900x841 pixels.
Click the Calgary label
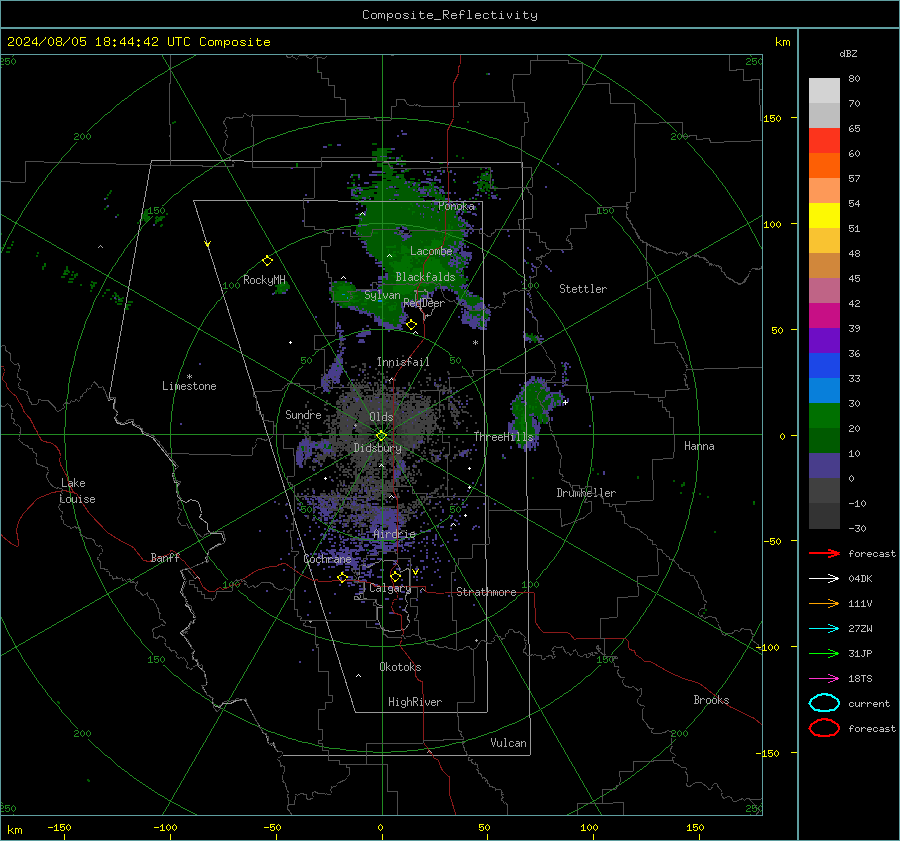(x=390, y=588)
